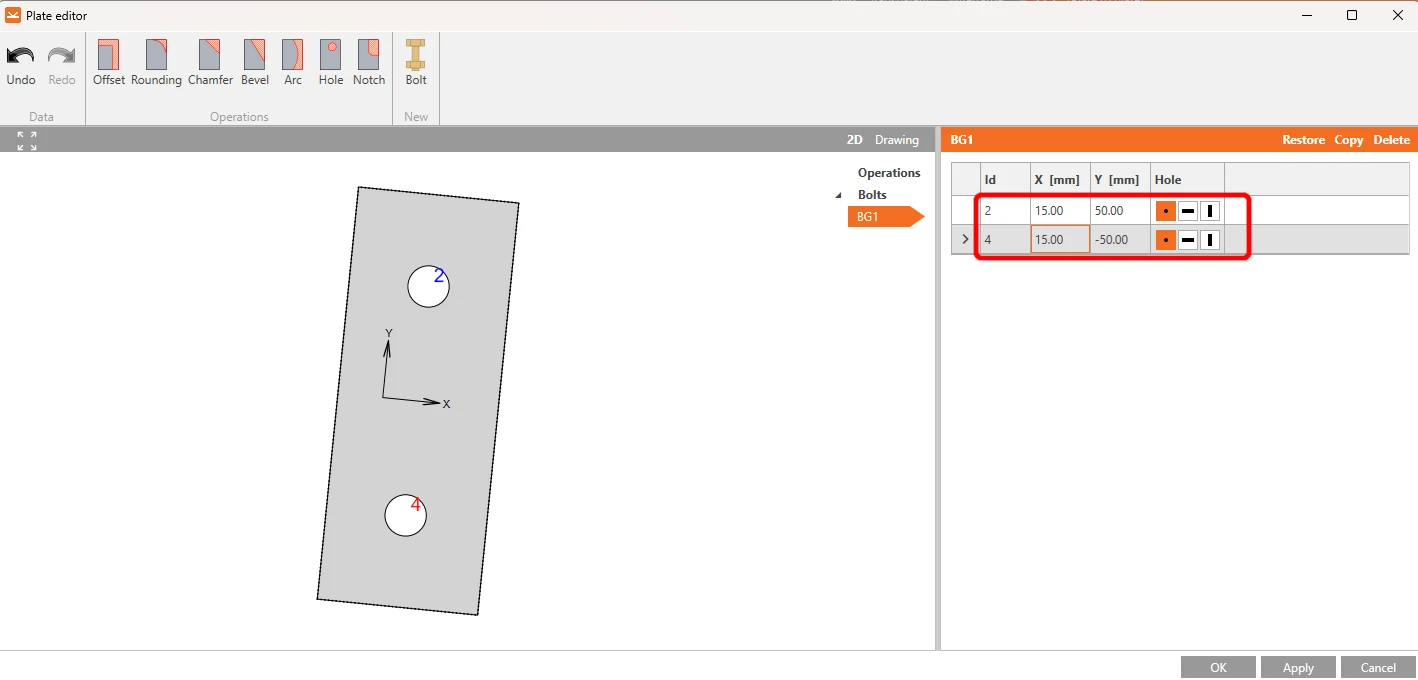
Task: Collapse the Bolts tree node
Action: point(838,195)
